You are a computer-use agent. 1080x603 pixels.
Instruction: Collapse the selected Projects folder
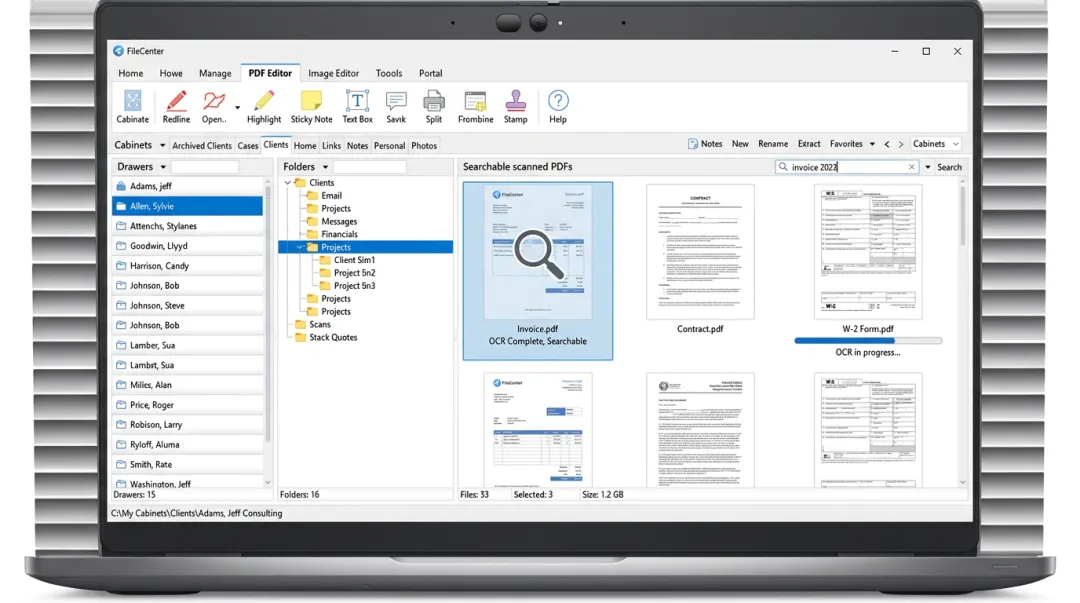coord(300,247)
